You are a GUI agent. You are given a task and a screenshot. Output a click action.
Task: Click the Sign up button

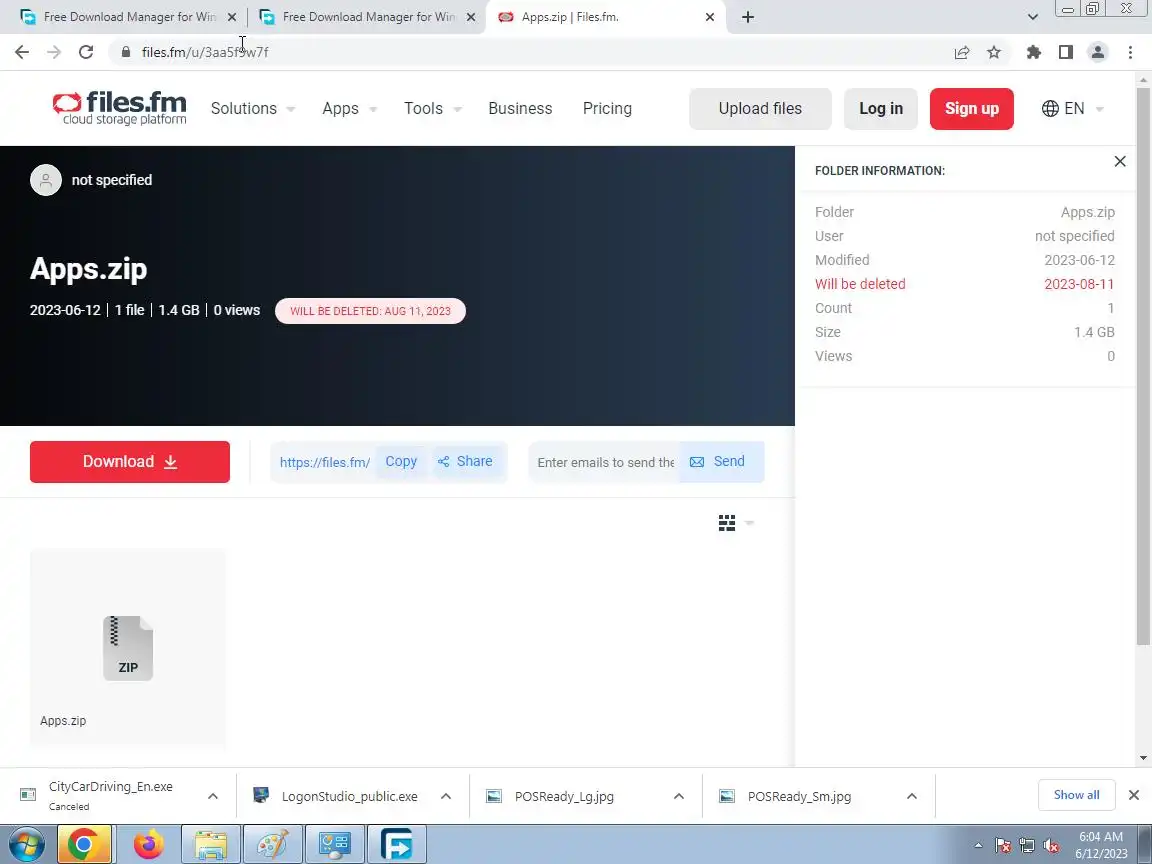[x=971, y=109]
